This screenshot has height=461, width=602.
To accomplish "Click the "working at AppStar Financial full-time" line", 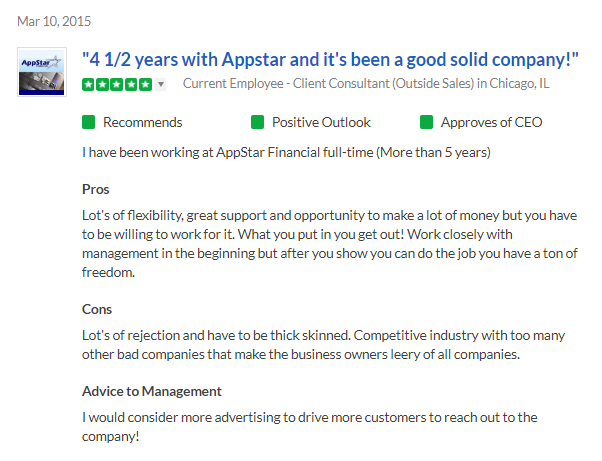I will click(286, 153).
